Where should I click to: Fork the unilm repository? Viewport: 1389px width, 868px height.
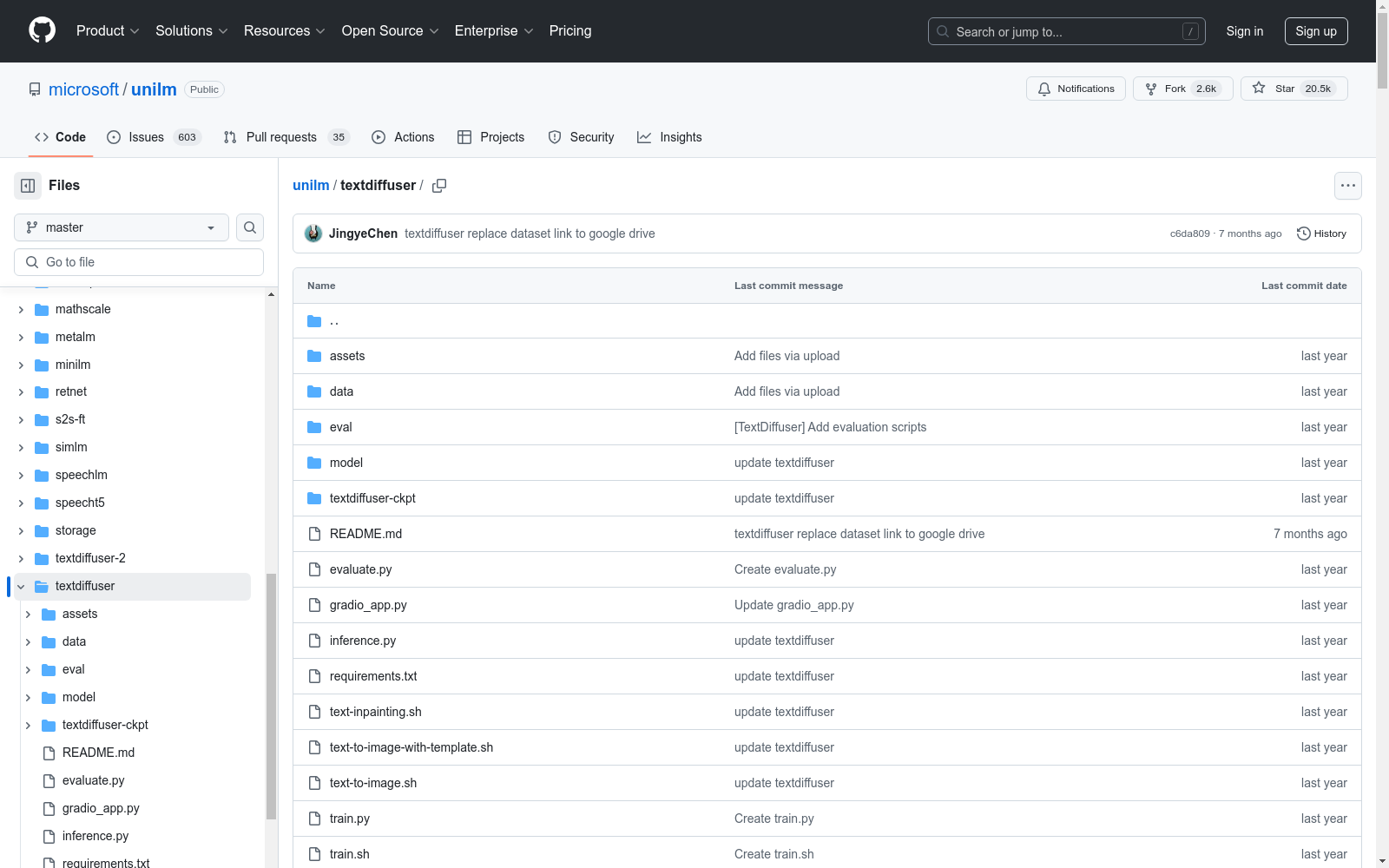1182,89
